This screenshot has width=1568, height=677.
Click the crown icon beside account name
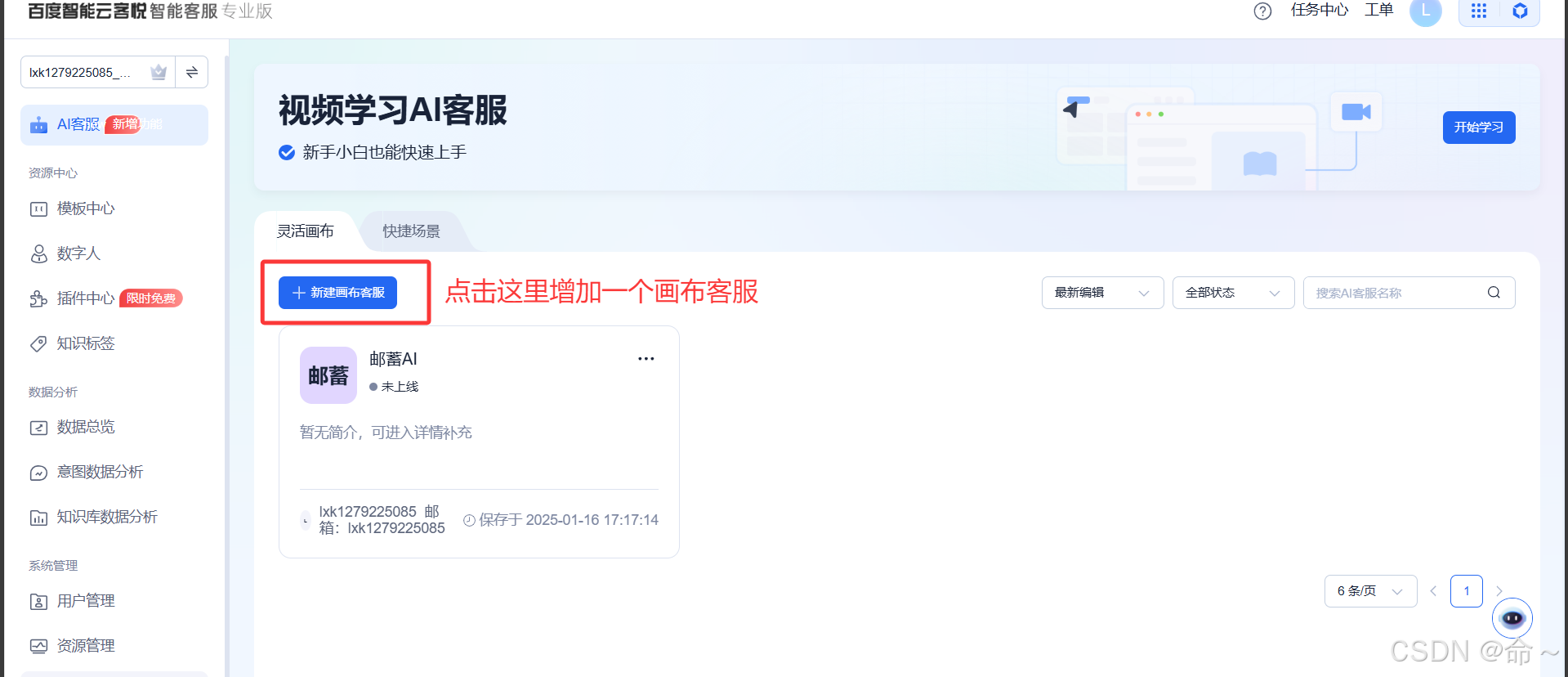point(159,72)
